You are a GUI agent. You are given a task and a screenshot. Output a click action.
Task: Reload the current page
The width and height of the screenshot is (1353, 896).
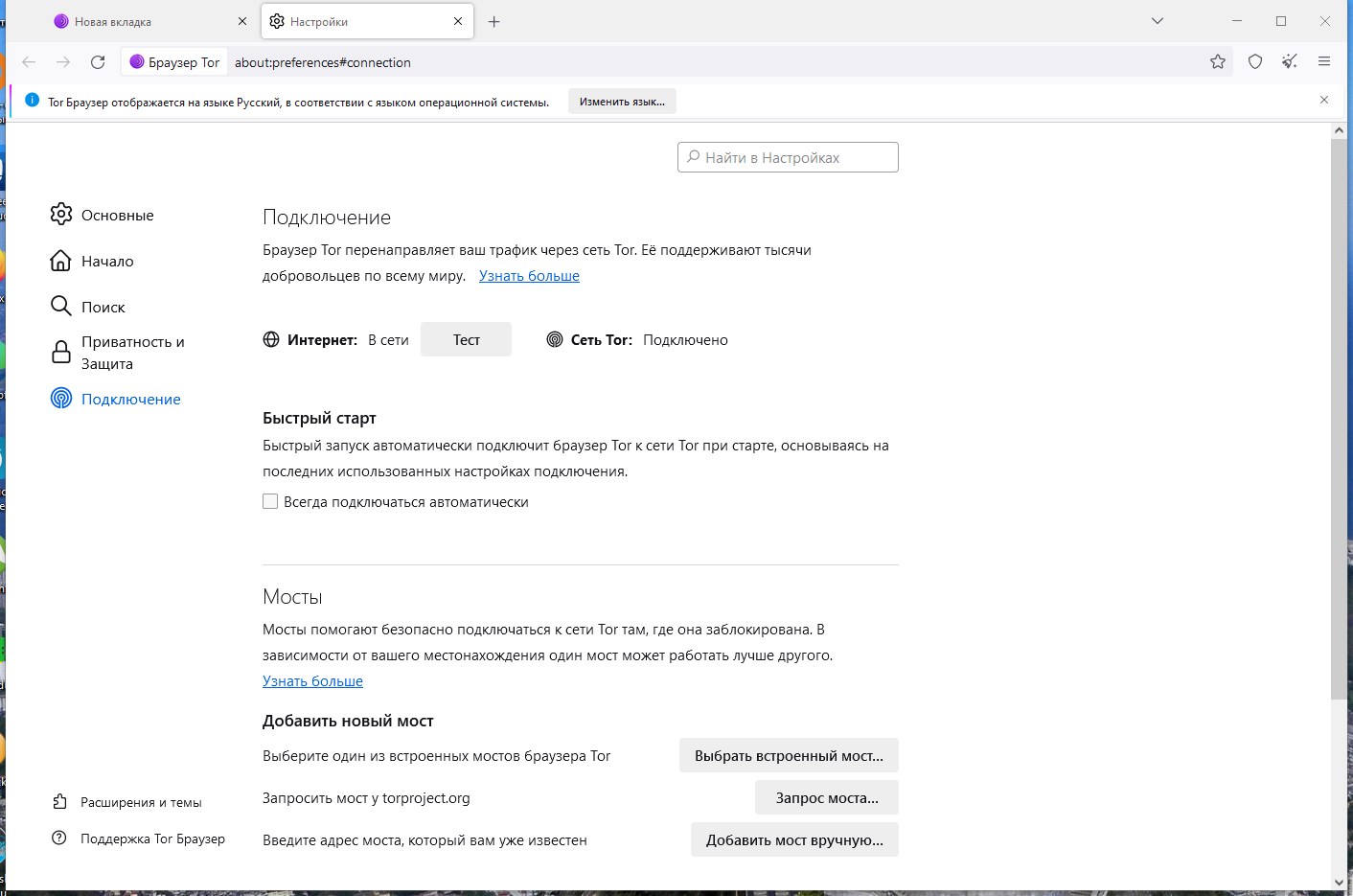tap(98, 62)
